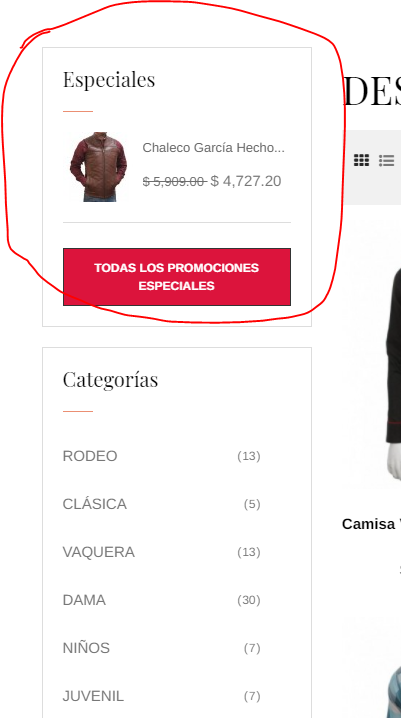Screen dimensions: 401x718
Task: Click the (5) count beside CLÁSICA
Action: coord(252,504)
